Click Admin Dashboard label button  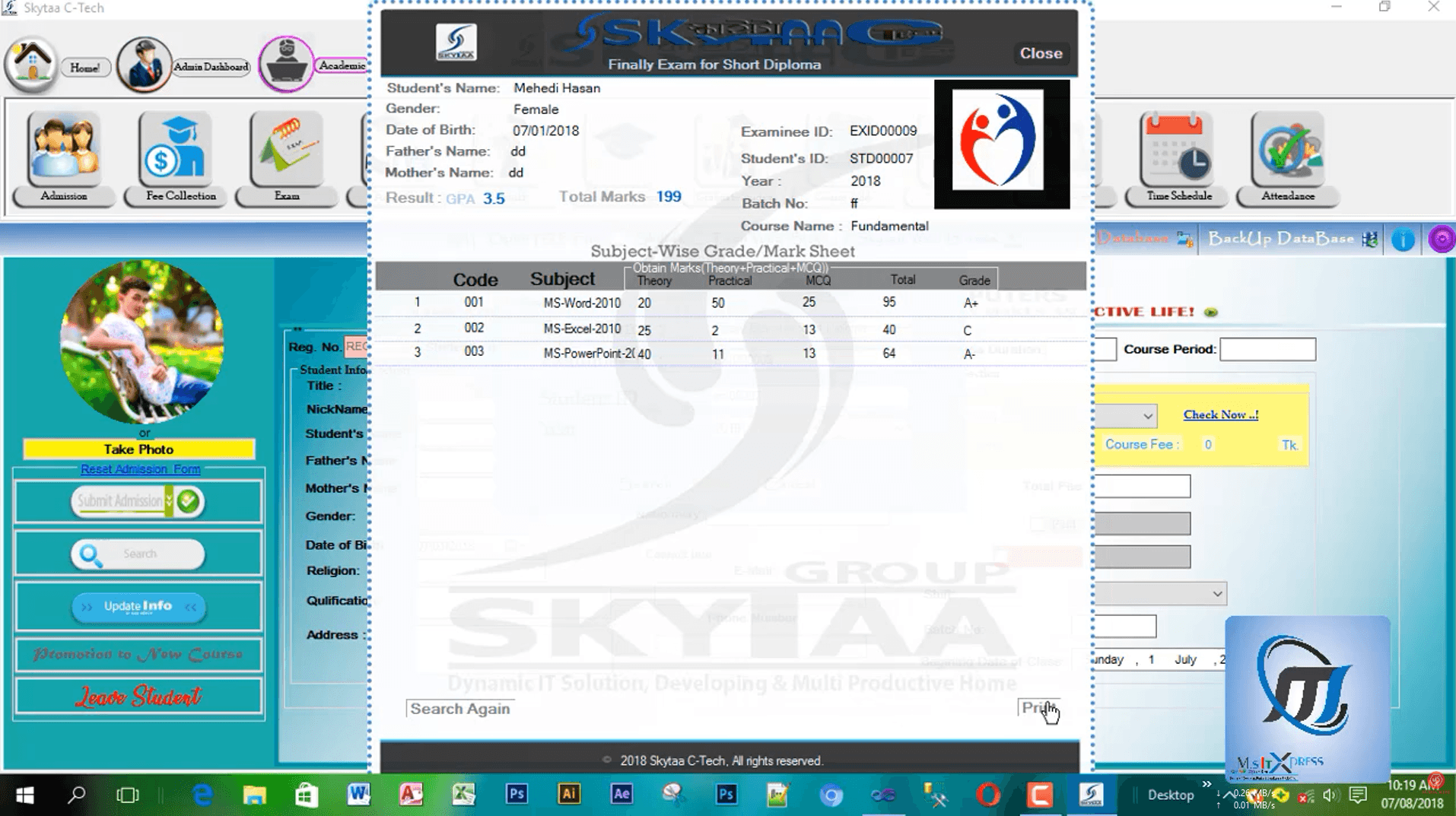211,67
